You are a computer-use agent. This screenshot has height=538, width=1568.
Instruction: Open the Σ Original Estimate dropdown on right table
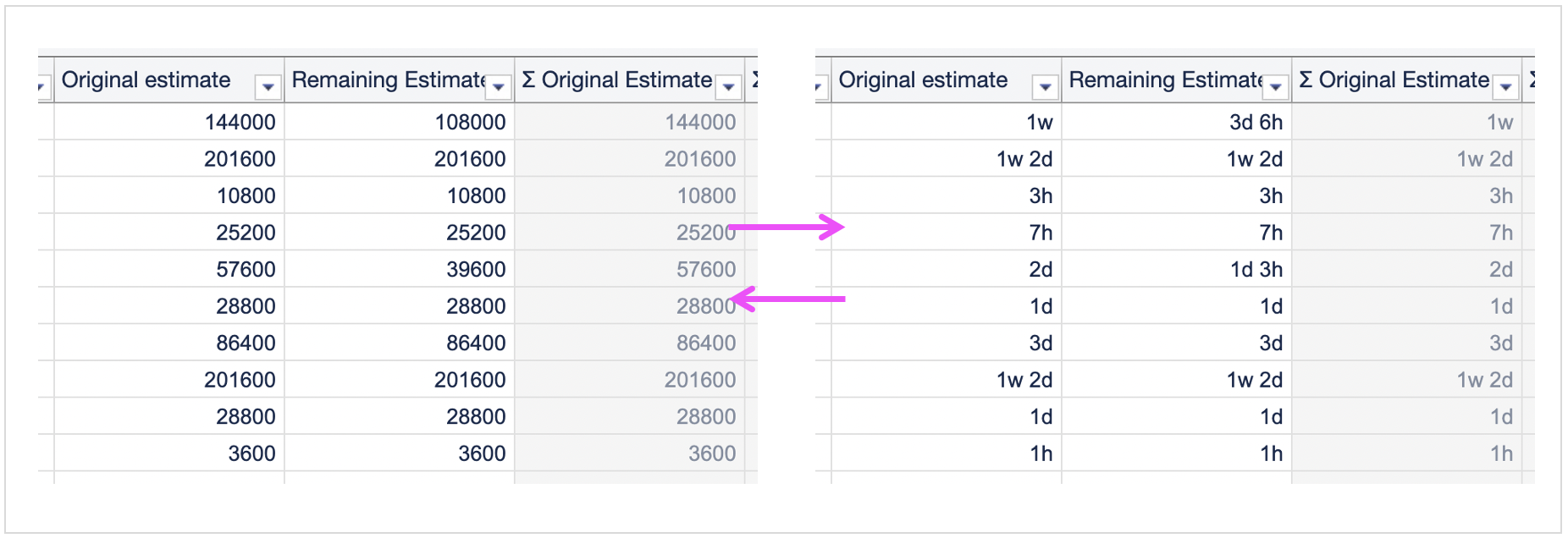point(1505,85)
